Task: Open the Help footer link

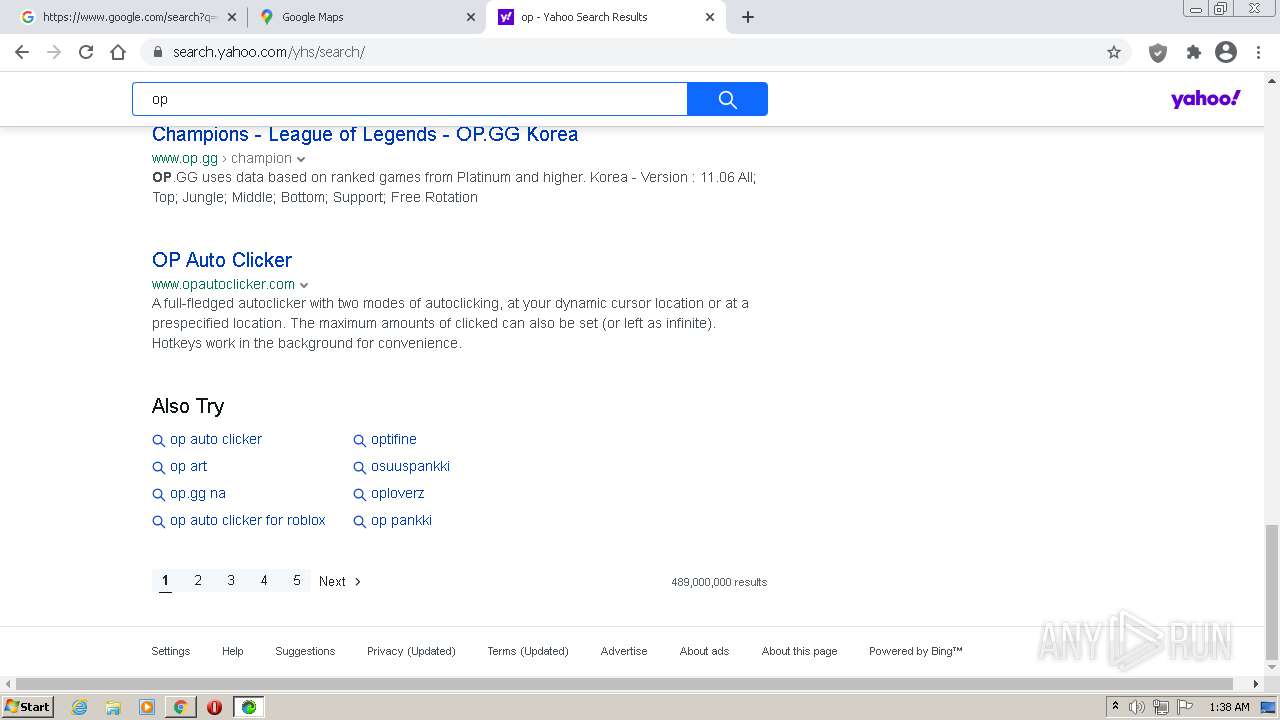Action: click(x=233, y=651)
